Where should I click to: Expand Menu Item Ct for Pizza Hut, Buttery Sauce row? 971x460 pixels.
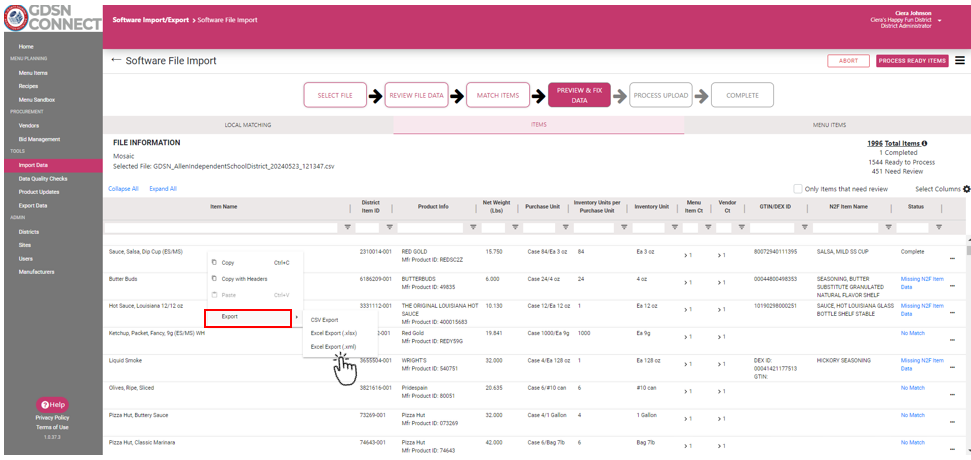tap(688, 419)
